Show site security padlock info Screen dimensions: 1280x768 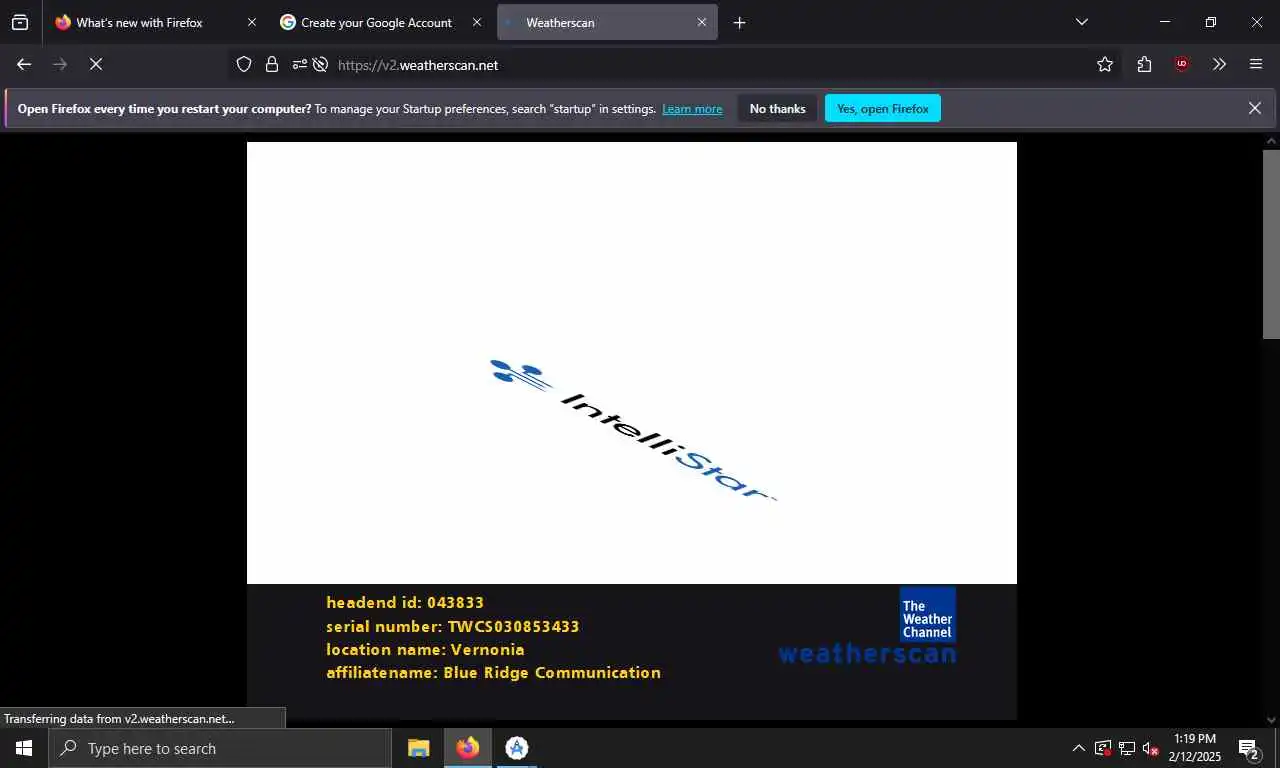click(x=271, y=64)
